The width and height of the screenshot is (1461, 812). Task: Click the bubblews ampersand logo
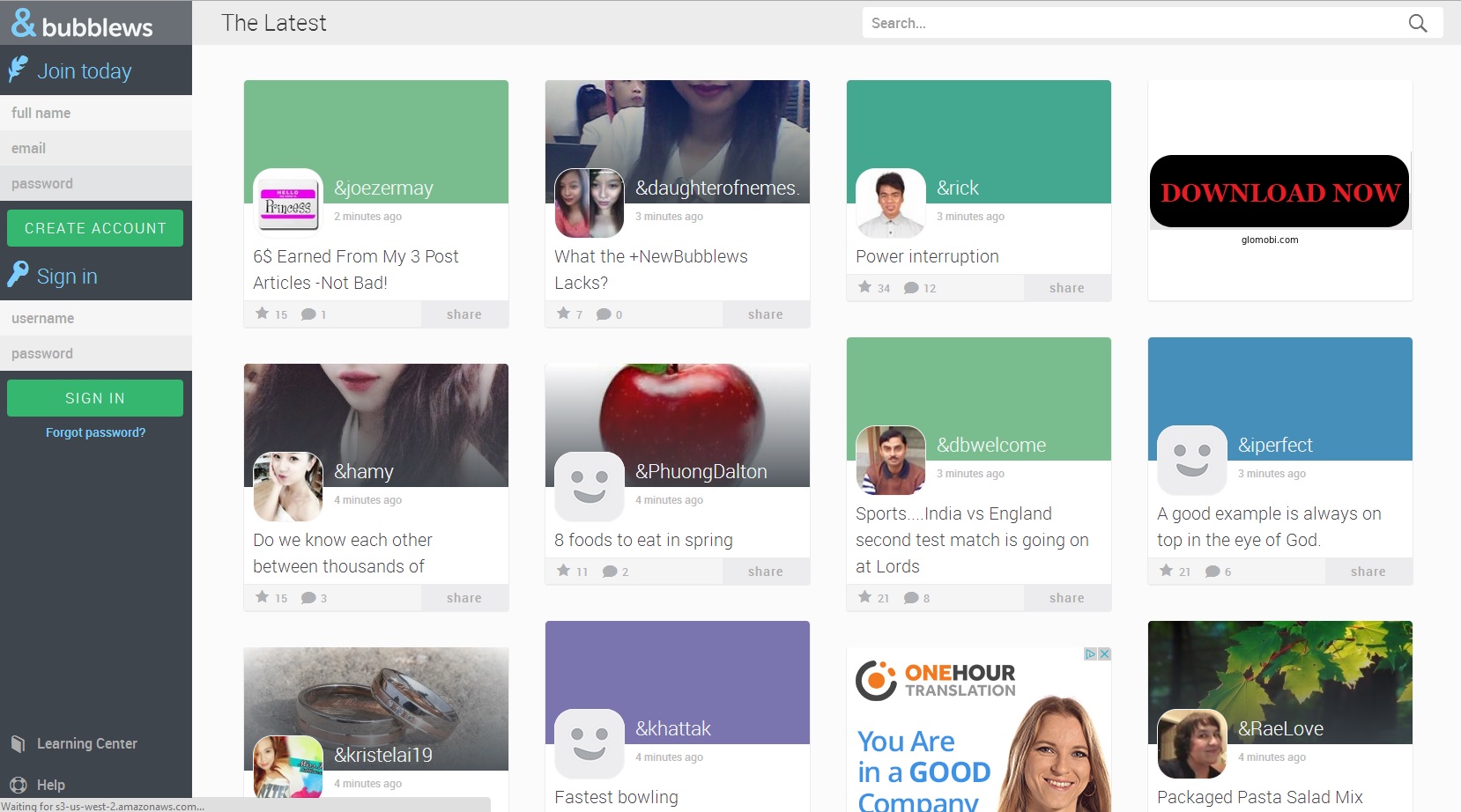(24, 23)
